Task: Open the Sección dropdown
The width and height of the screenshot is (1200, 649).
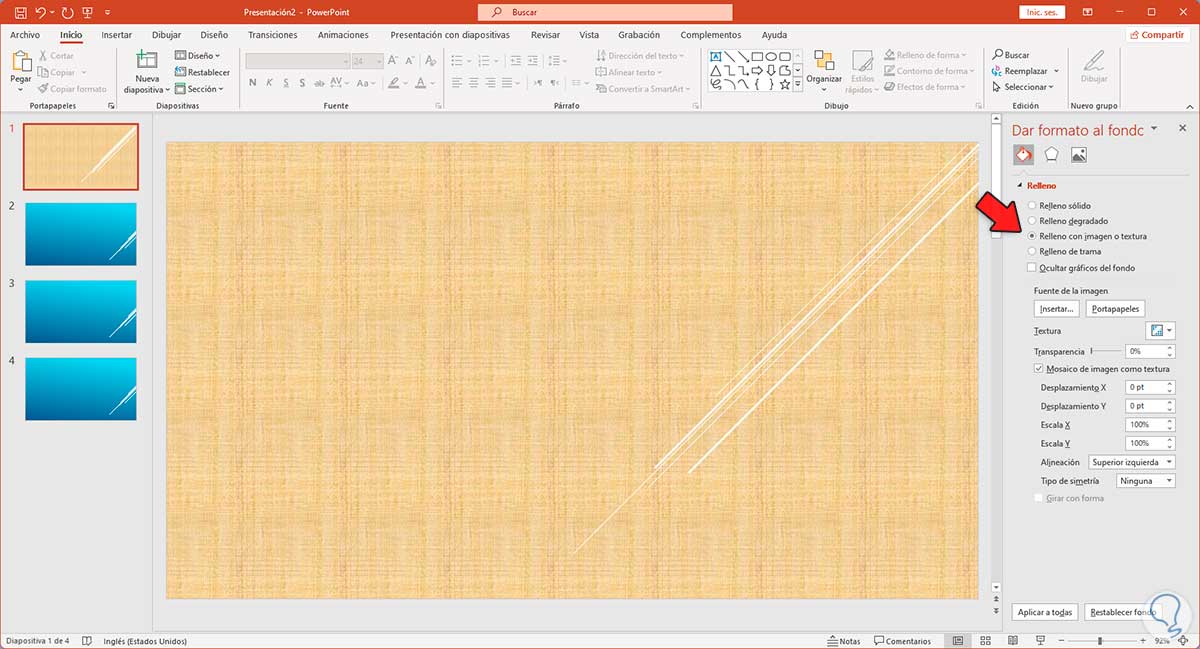Action: [x=200, y=89]
